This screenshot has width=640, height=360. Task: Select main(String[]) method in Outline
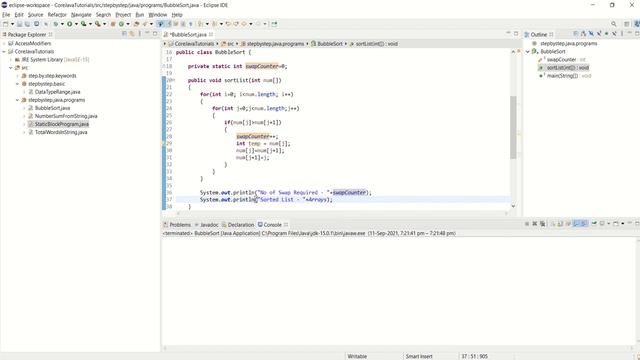point(562,76)
